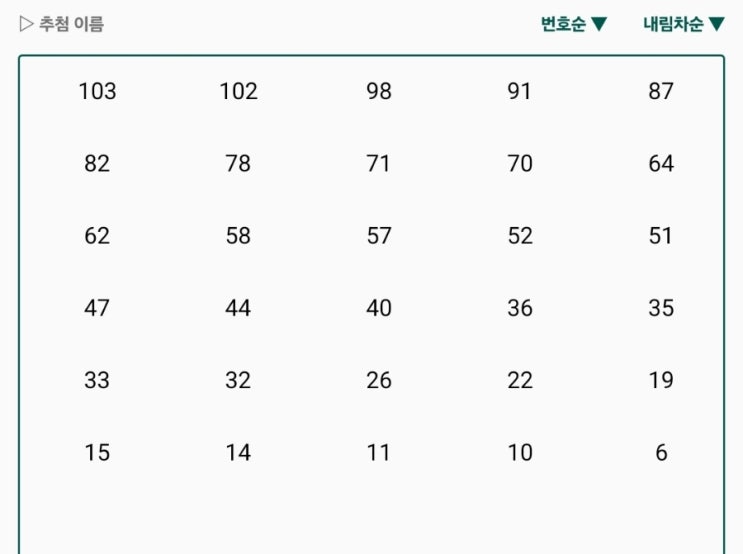The image size is (743, 554).
Task: Select number 14 in the last row
Action: pyautogui.click(x=238, y=453)
